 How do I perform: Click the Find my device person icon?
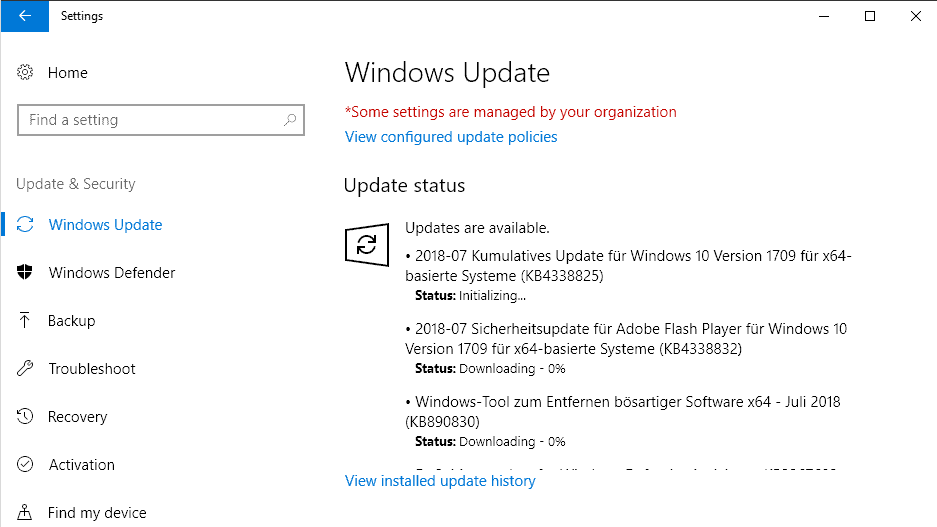coord(25,512)
